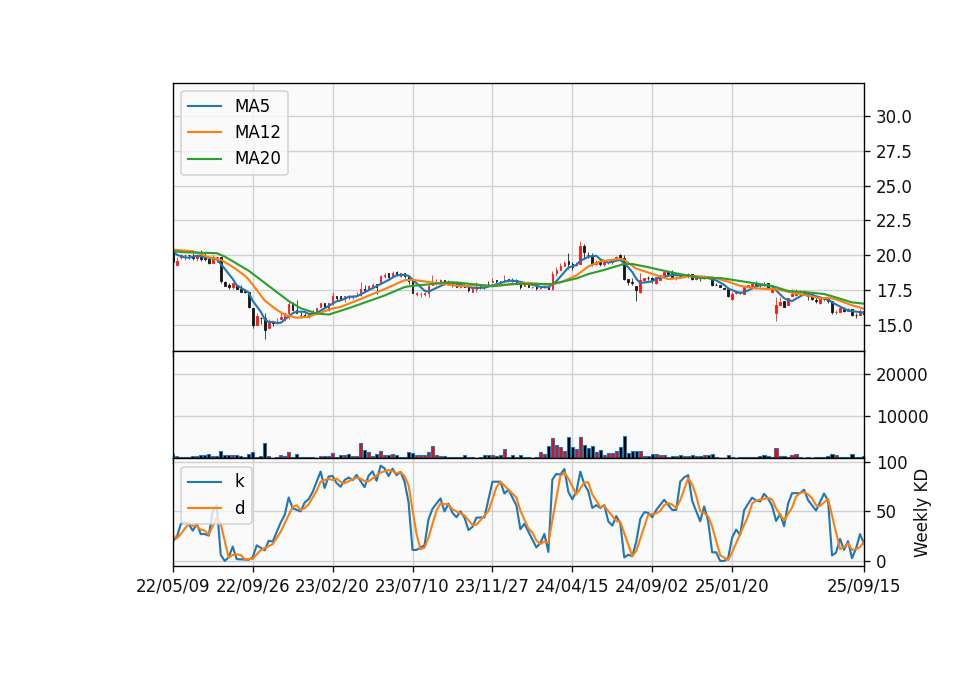Click the MA5 legend label

(252, 106)
